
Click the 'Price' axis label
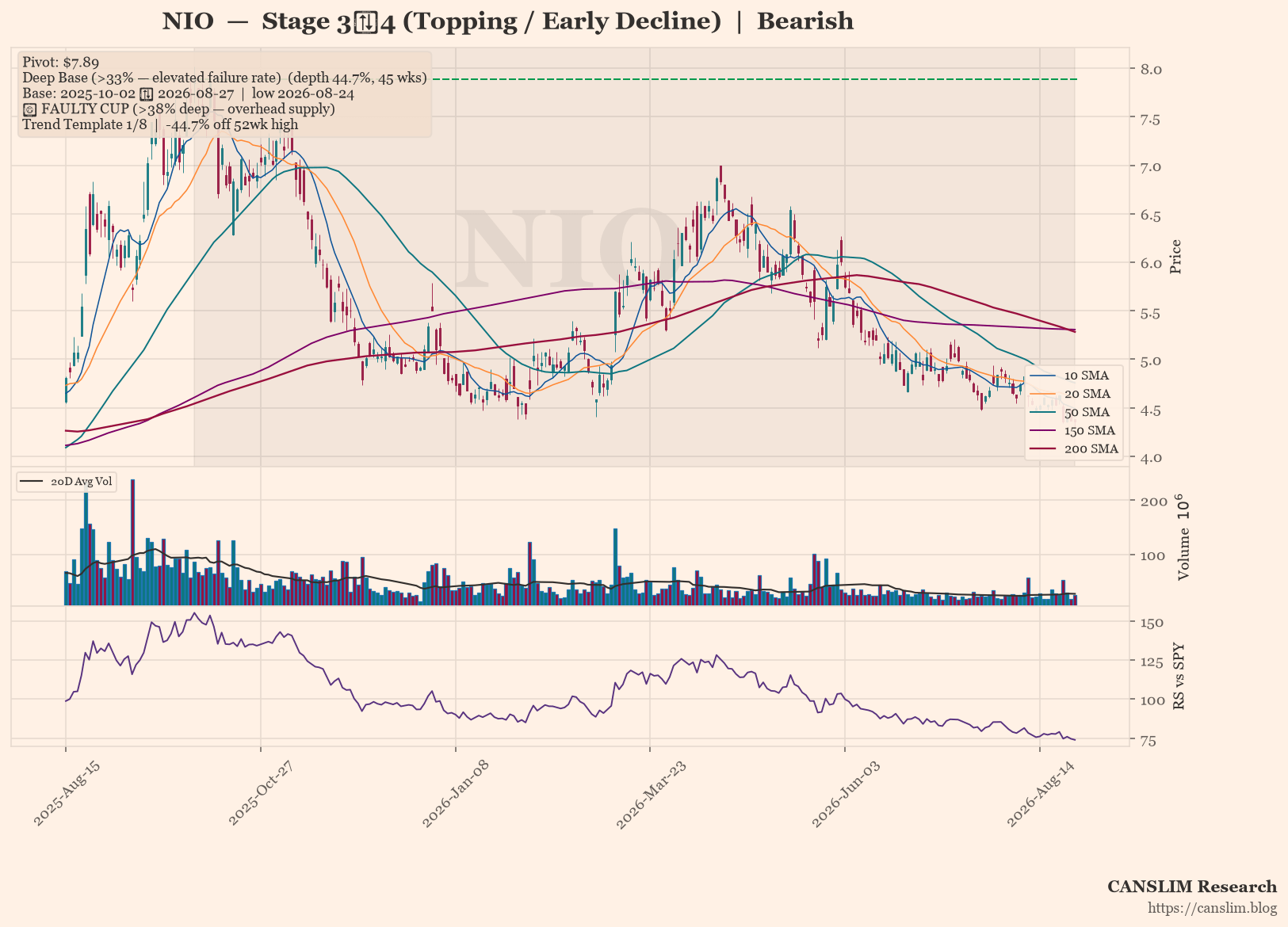pyautogui.click(x=1175, y=257)
